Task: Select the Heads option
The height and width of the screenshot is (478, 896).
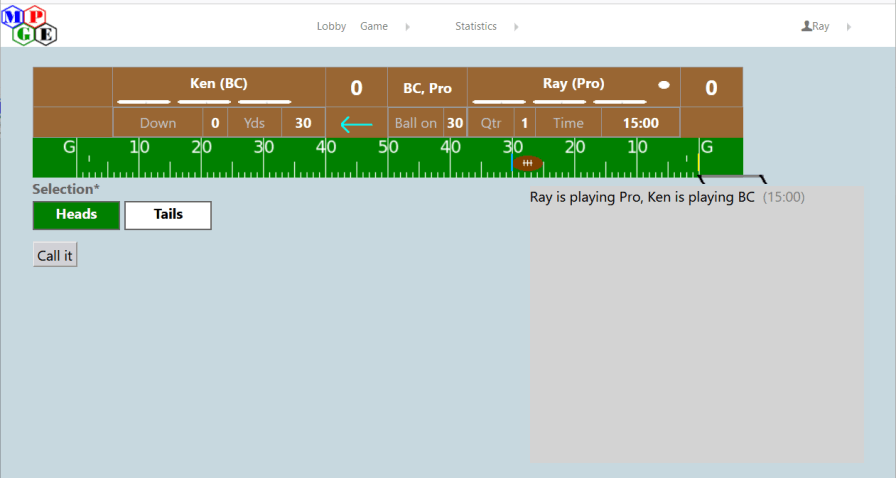Action: tap(77, 215)
